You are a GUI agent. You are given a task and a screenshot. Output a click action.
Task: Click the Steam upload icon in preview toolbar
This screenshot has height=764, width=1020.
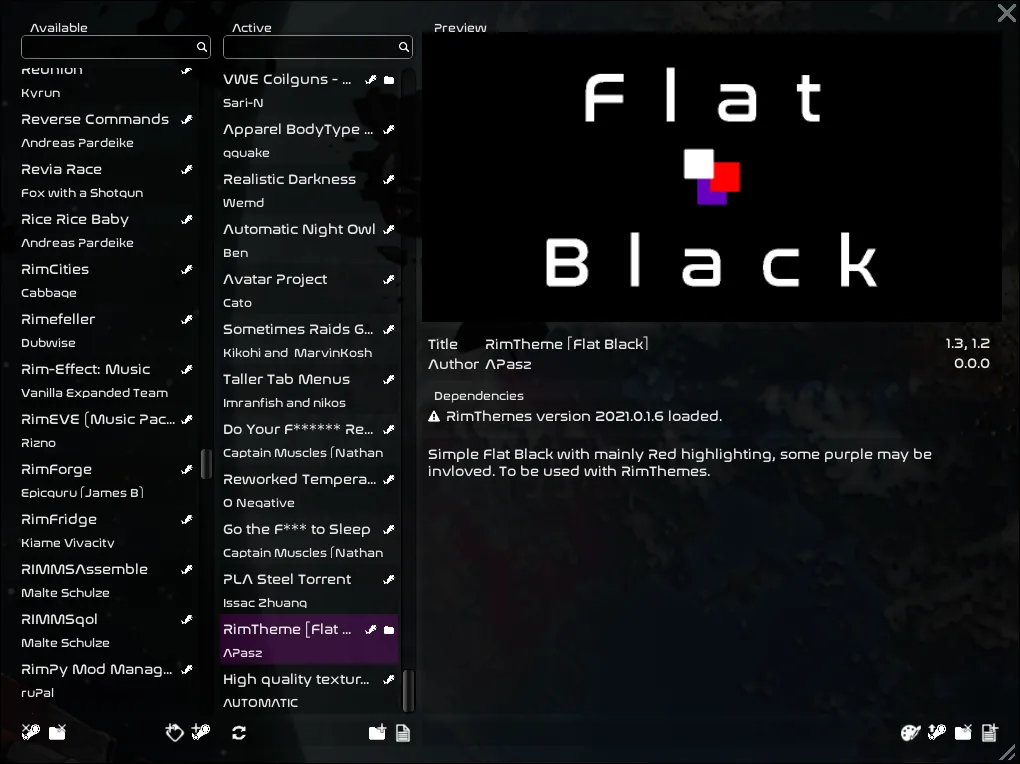pyautogui.click(x=937, y=733)
